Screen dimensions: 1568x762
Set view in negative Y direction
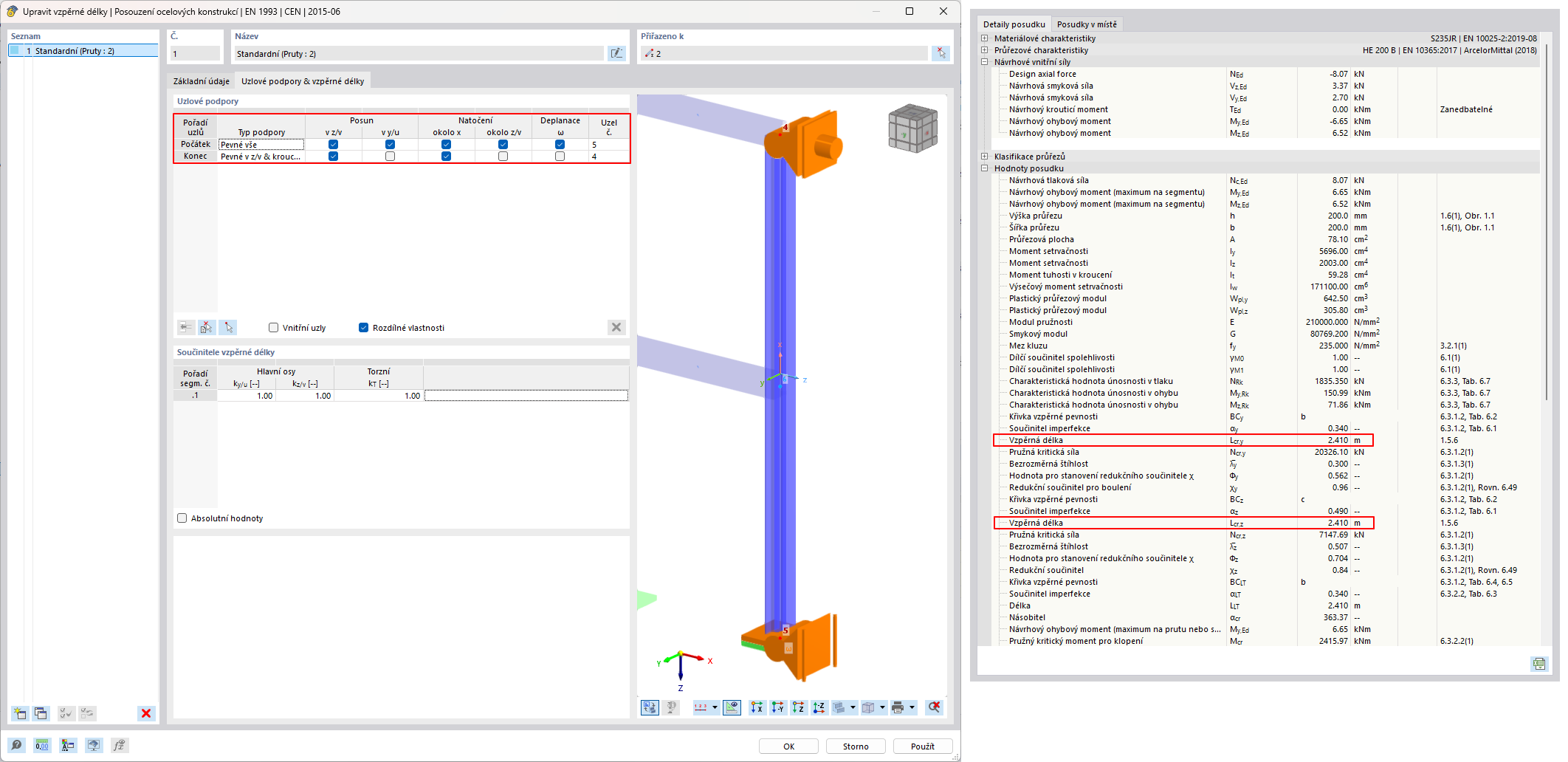pos(777,707)
